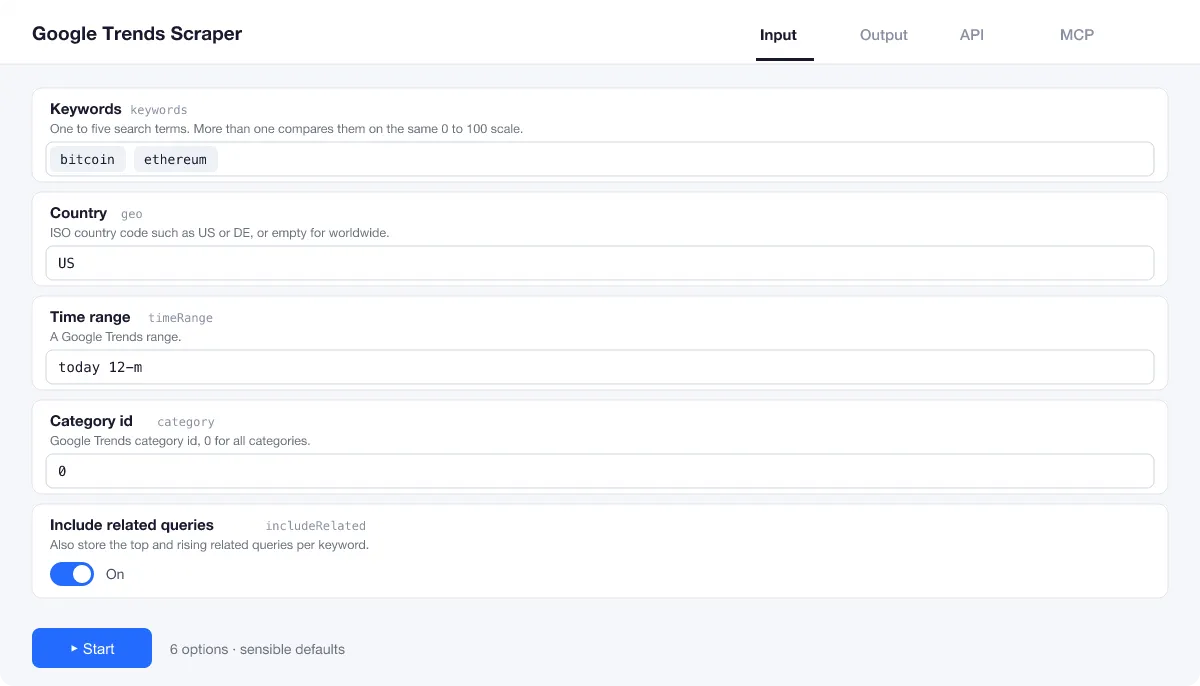The height and width of the screenshot is (686, 1200).
Task: Click the Country input field
Action: [600, 263]
